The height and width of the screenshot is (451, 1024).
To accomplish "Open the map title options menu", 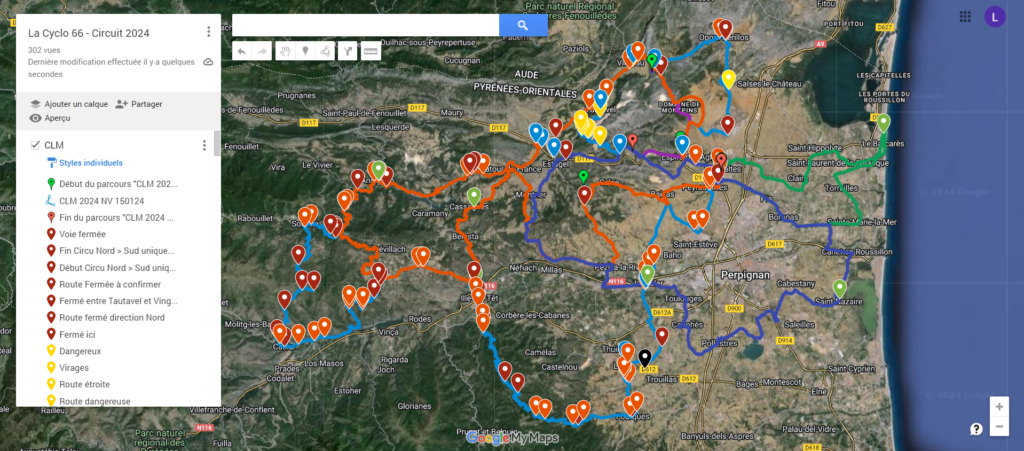I will [x=208, y=32].
